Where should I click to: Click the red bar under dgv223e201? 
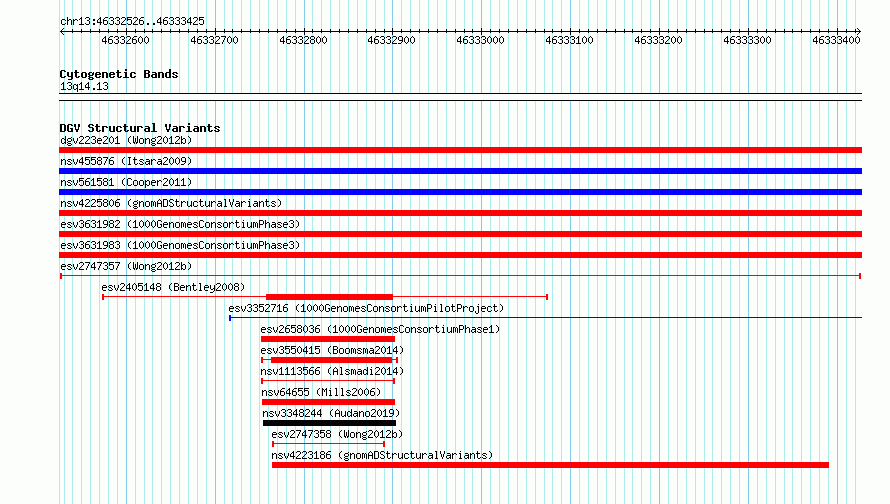[x=460, y=150]
